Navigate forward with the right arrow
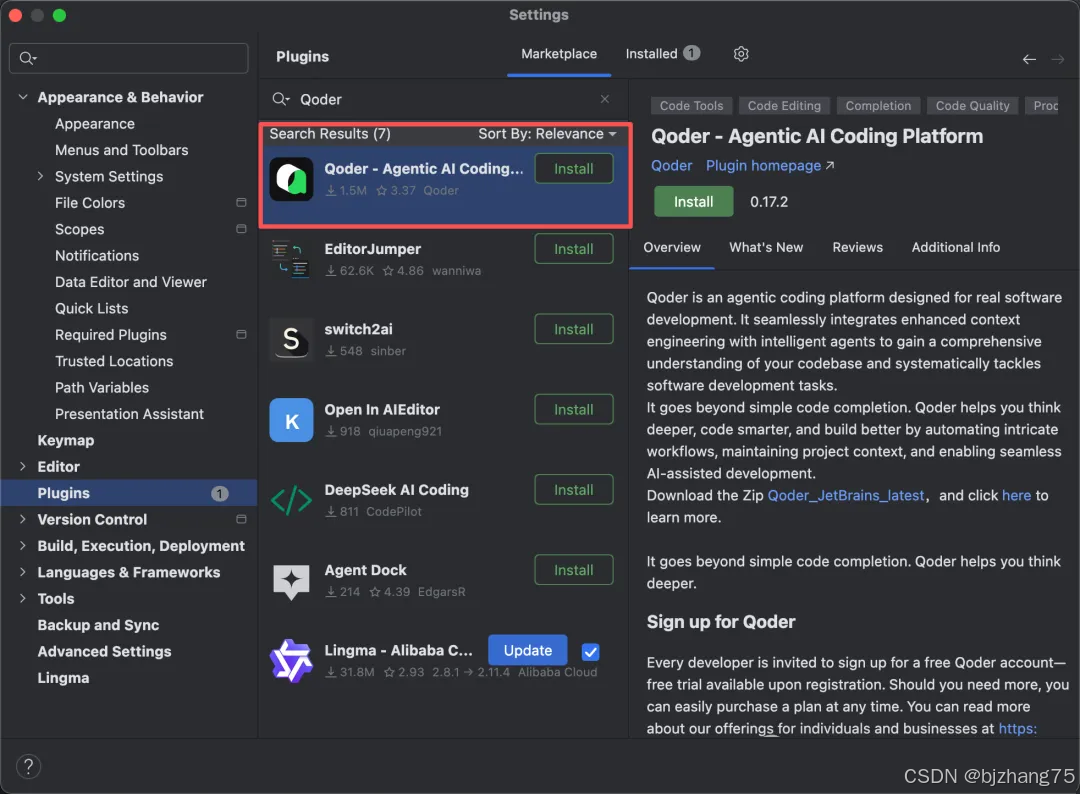 click(1057, 60)
